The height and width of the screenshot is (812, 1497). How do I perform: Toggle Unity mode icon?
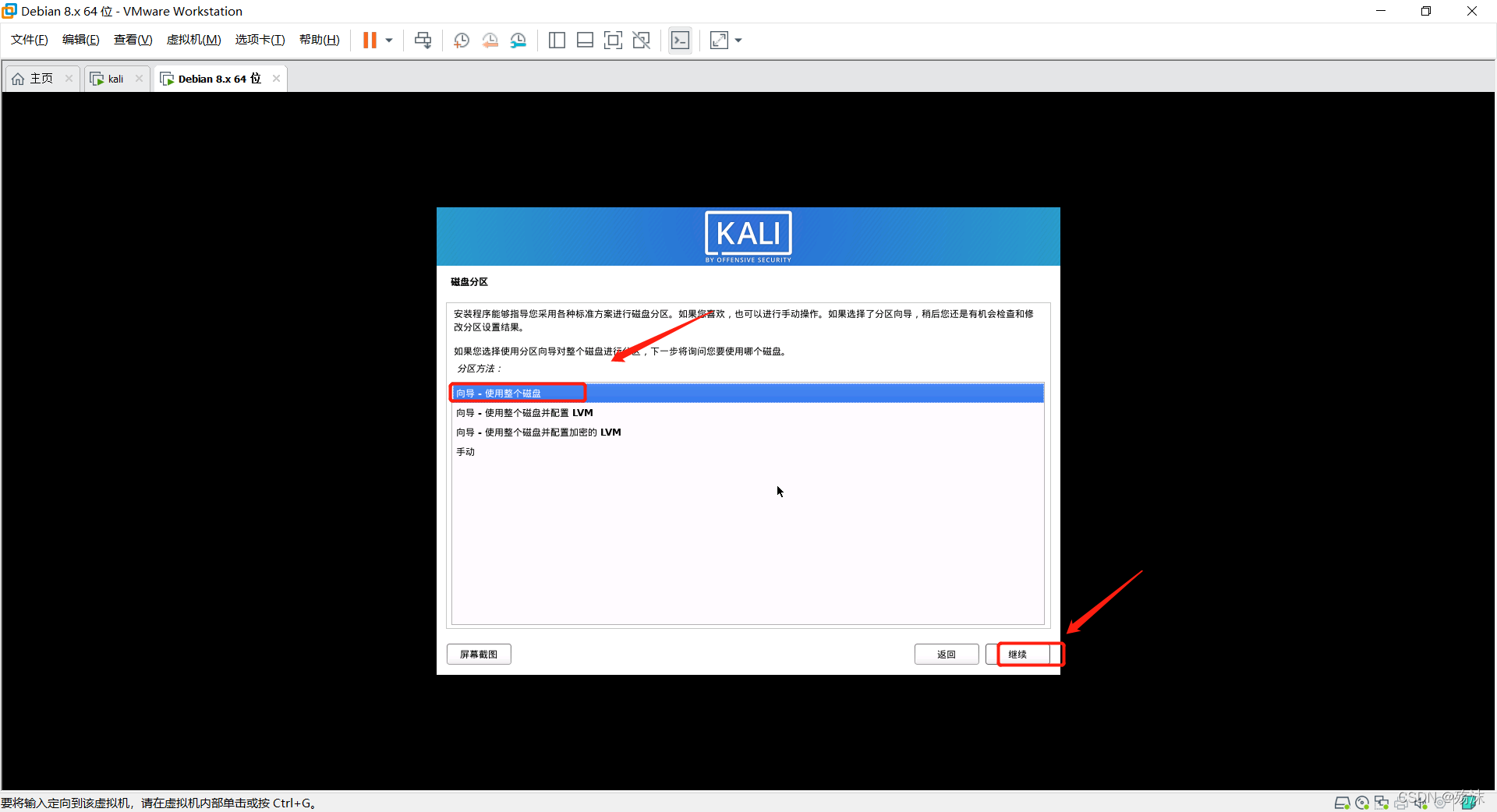[641, 41]
